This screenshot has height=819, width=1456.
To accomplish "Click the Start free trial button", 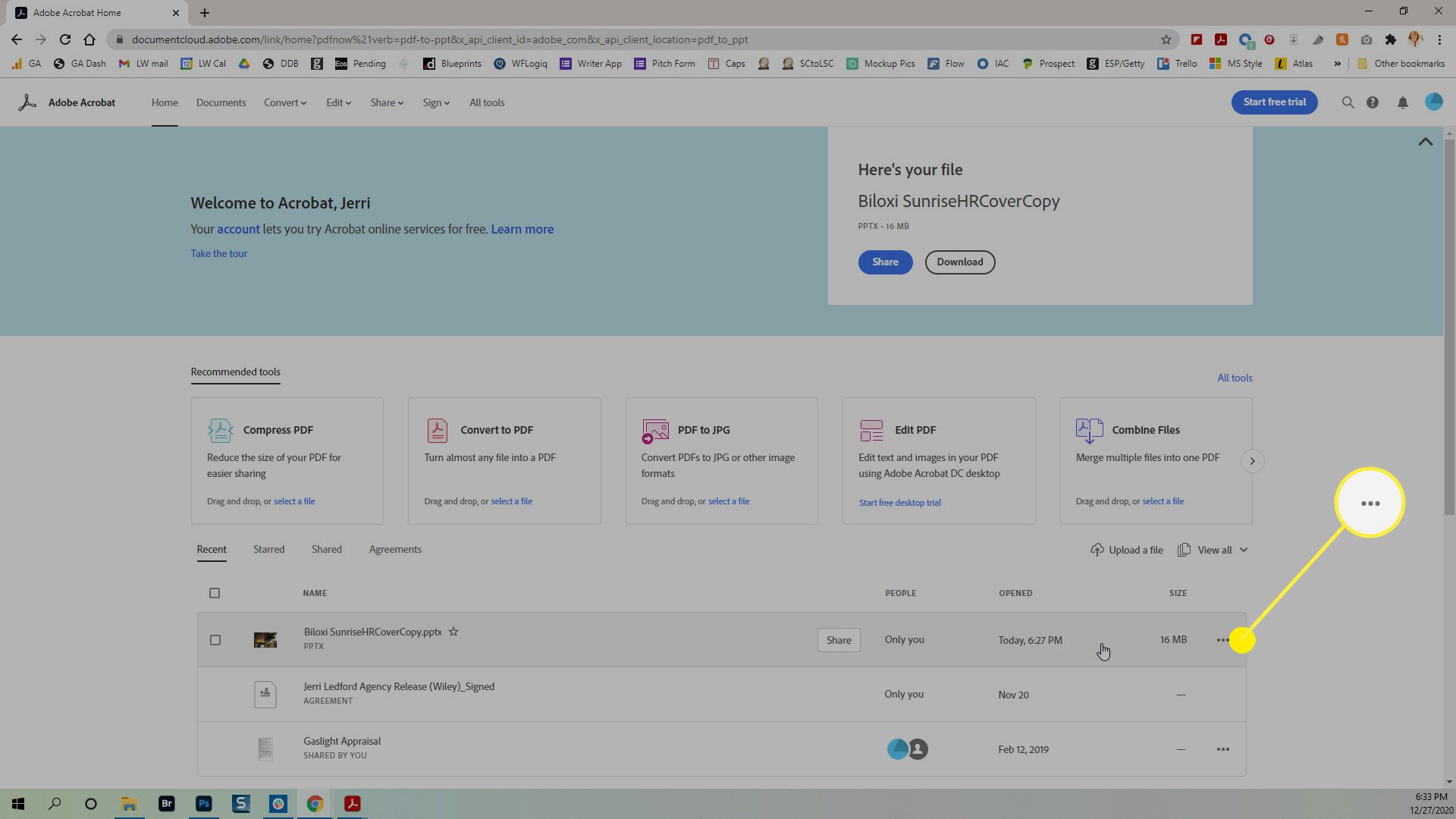I will coord(1275,102).
